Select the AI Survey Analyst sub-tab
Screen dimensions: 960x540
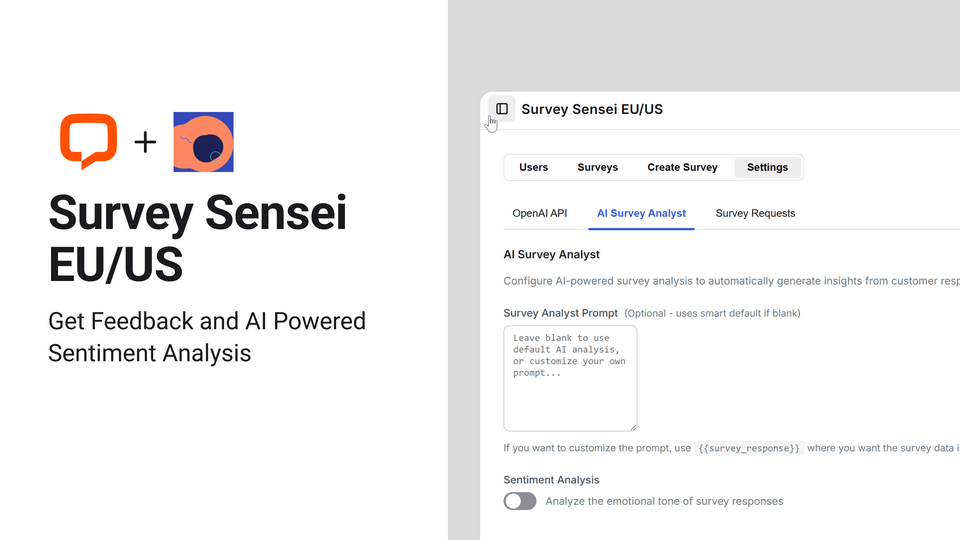(641, 213)
